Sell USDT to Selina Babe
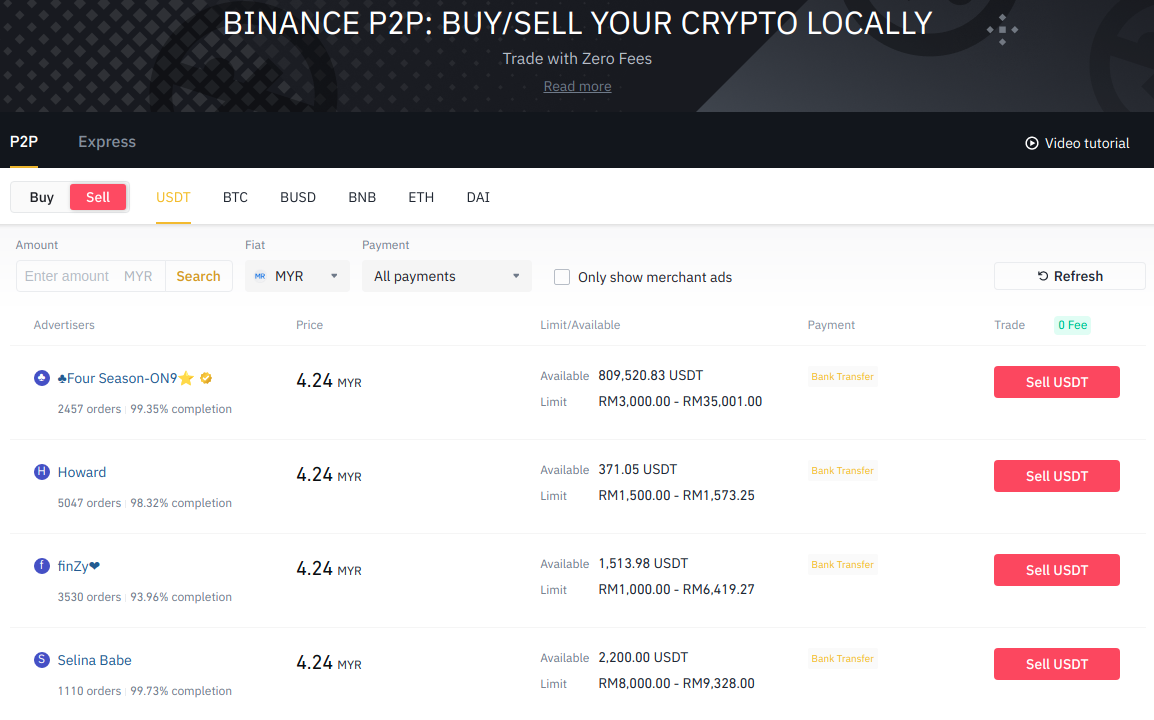Viewport: 1154px width, 720px height. tap(1057, 664)
